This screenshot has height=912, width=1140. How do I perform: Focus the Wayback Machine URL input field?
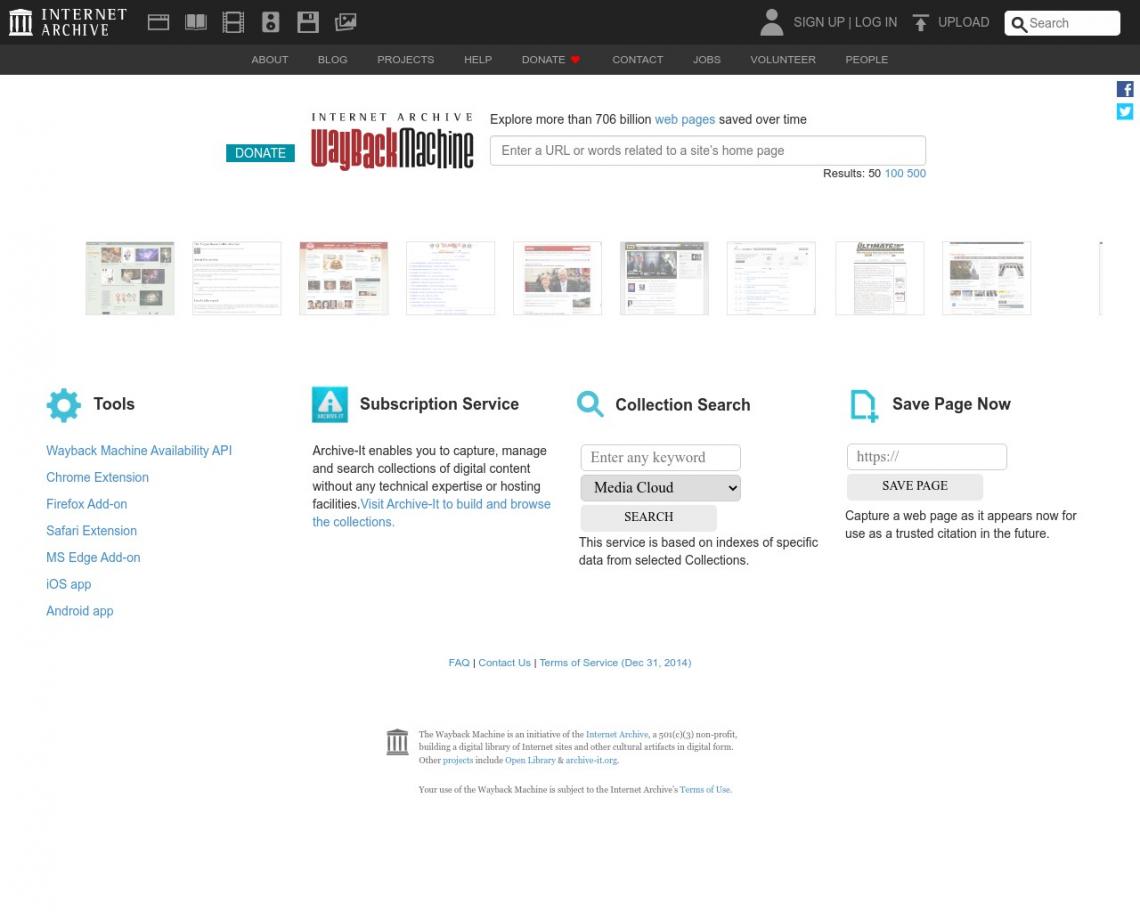tap(707, 151)
